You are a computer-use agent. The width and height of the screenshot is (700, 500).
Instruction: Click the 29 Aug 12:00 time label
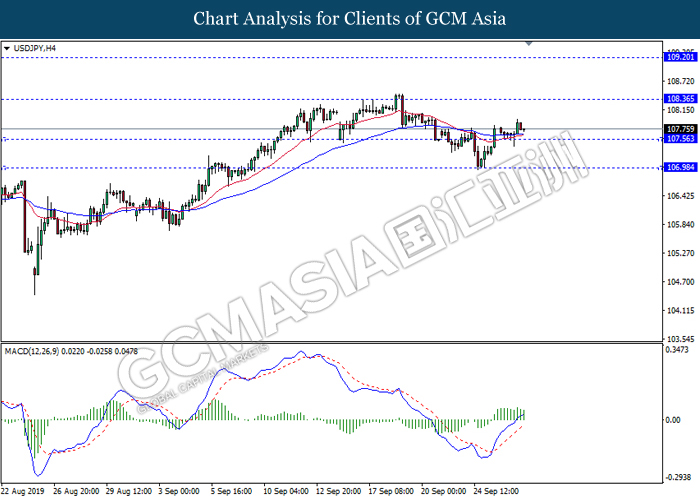pyautogui.click(x=129, y=492)
